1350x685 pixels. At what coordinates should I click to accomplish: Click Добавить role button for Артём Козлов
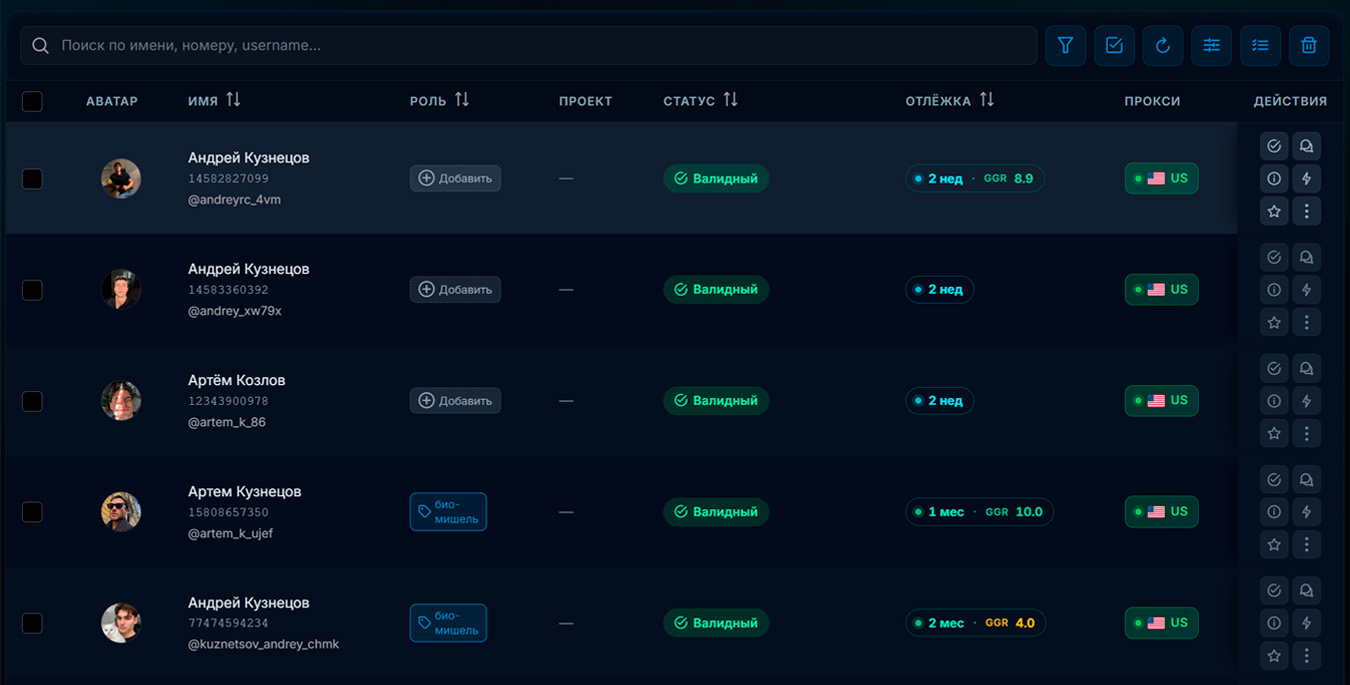(455, 401)
